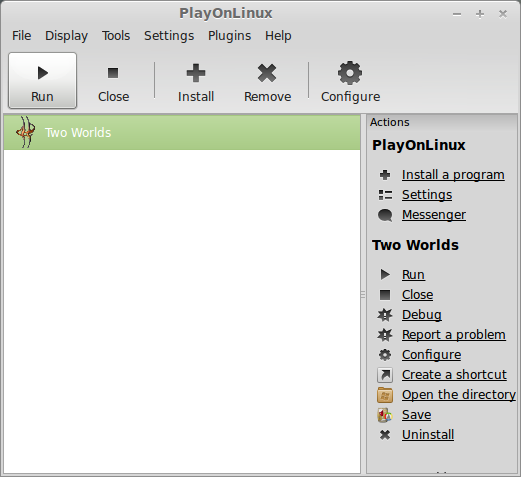Click the Create a shortcut link
This screenshot has width=521, height=477.
coord(454,375)
